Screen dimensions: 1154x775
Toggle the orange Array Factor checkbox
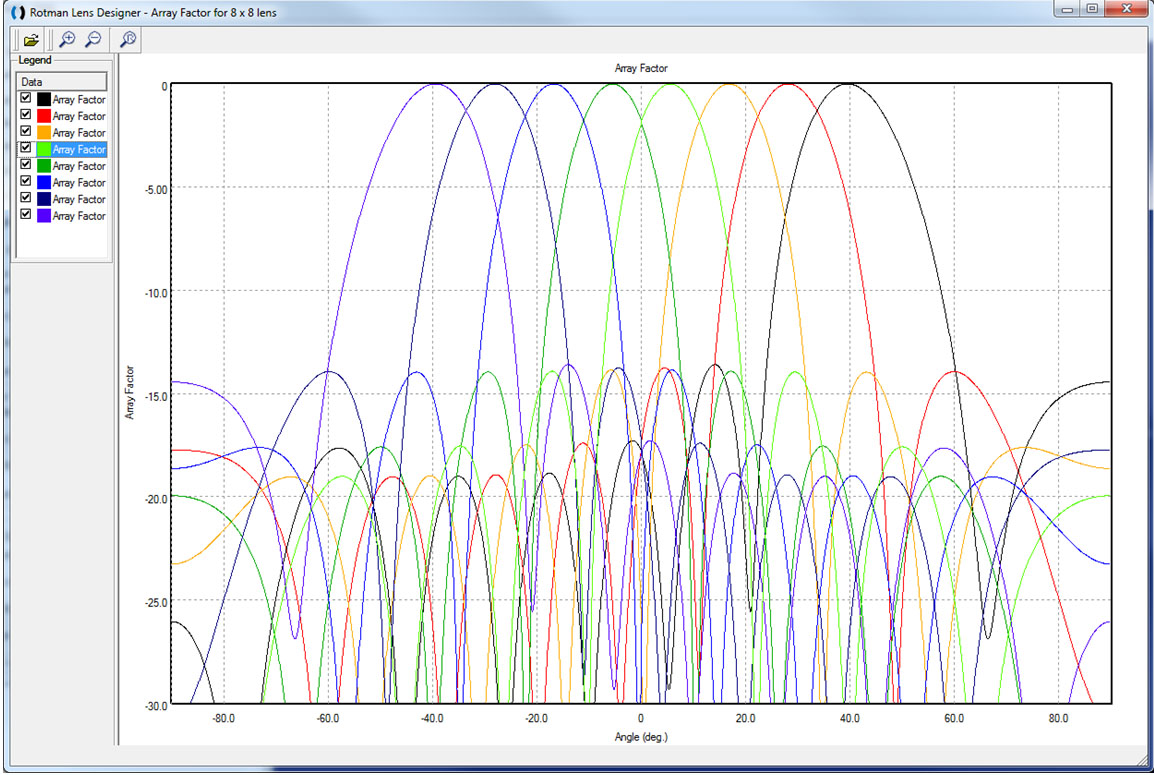pyautogui.click(x=26, y=131)
